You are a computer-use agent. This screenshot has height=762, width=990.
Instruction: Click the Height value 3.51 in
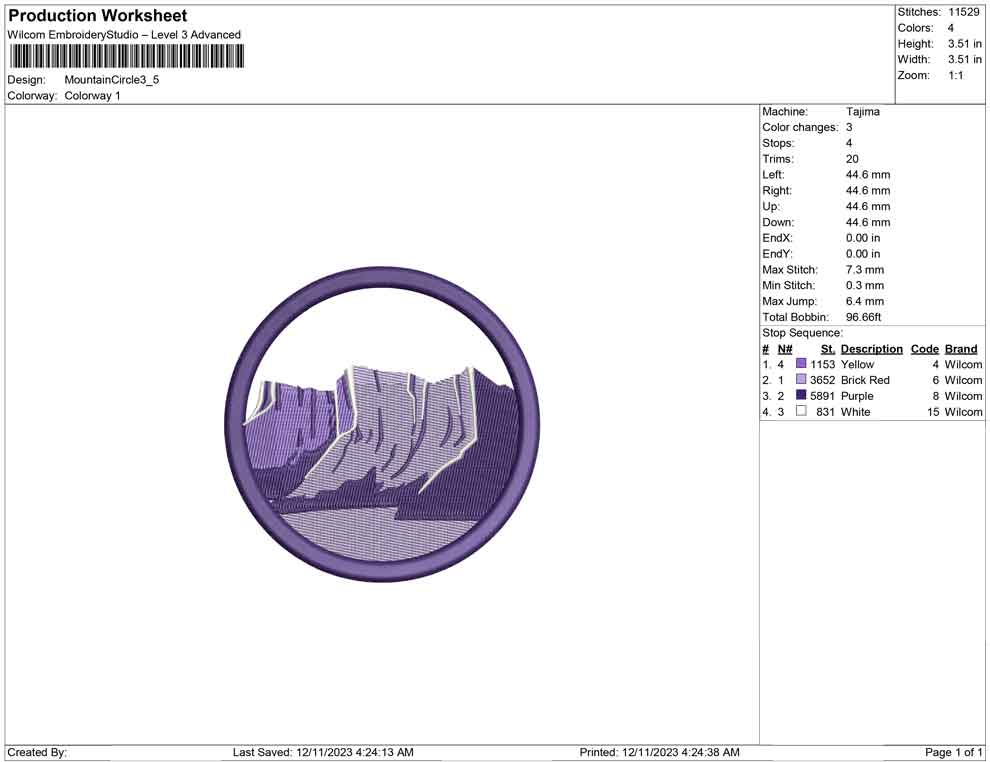[x=965, y=44]
